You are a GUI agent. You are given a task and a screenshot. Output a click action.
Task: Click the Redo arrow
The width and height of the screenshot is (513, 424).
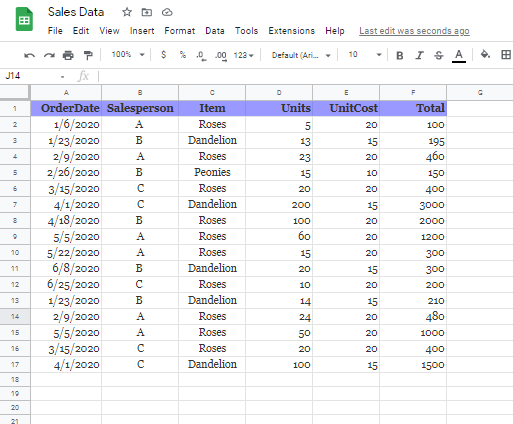[49, 55]
